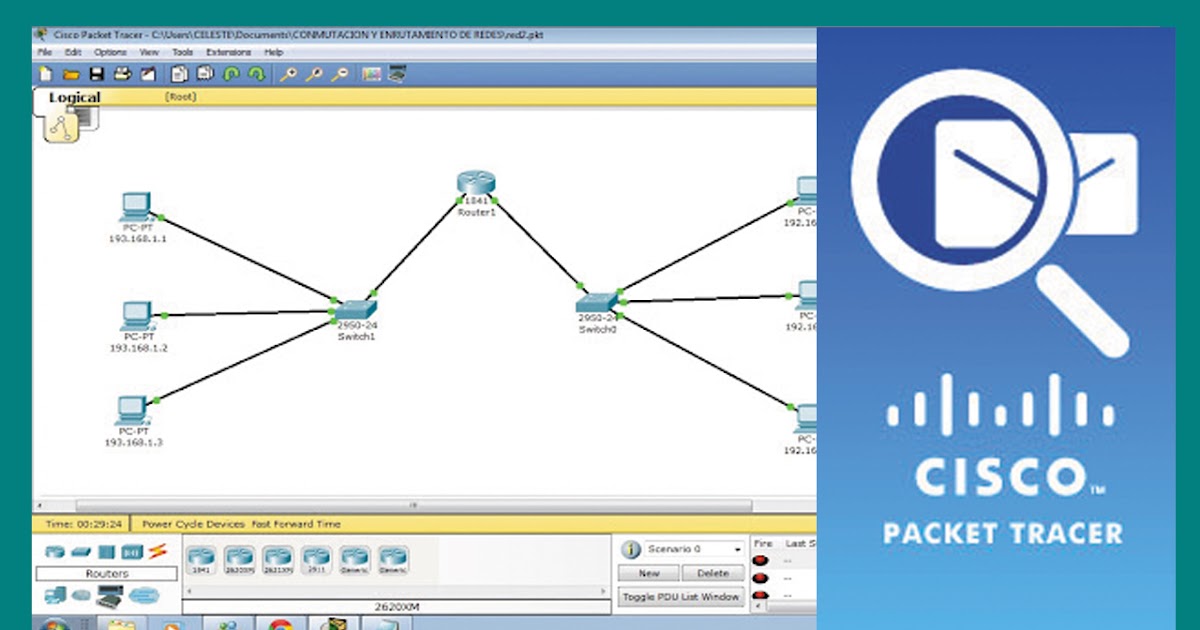Image resolution: width=1200 pixels, height=630 pixels.
Task: Click the Undo arrow on the toolbar
Action: pyautogui.click(x=232, y=72)
